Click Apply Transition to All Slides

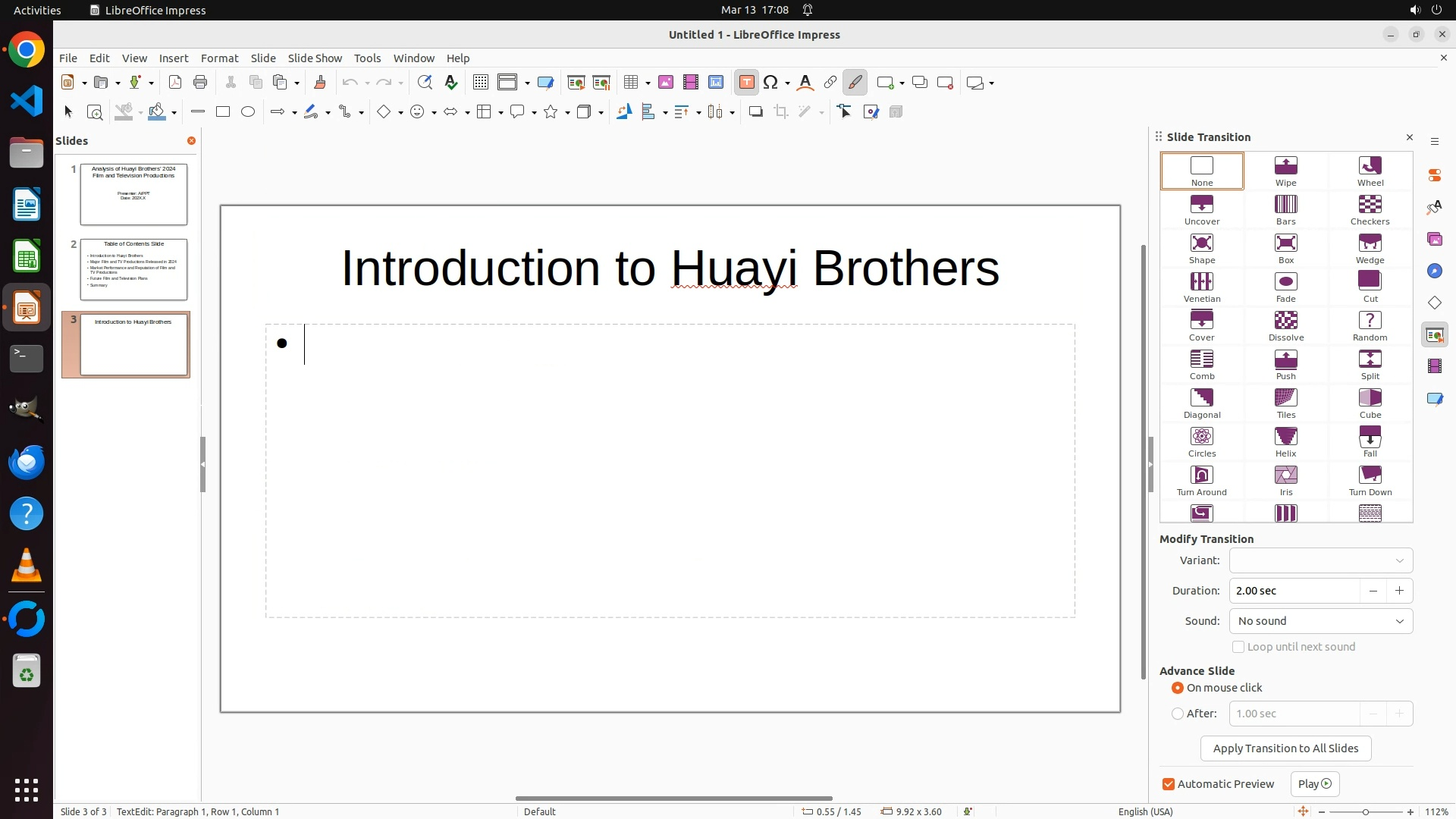[x=1285, y=748]
